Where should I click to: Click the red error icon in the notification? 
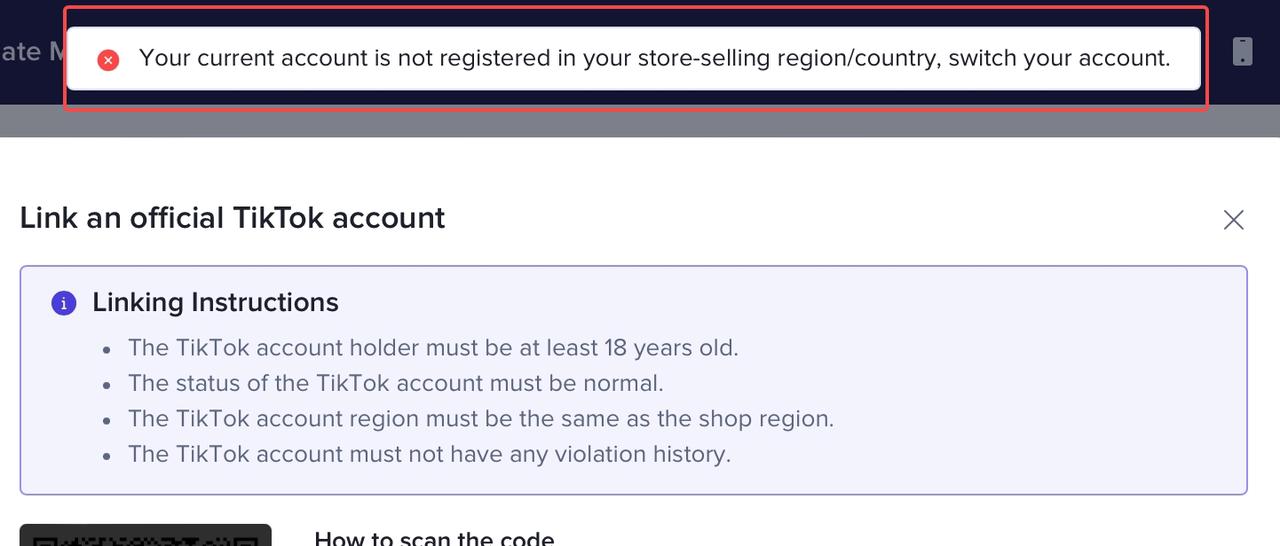[108, 59]
